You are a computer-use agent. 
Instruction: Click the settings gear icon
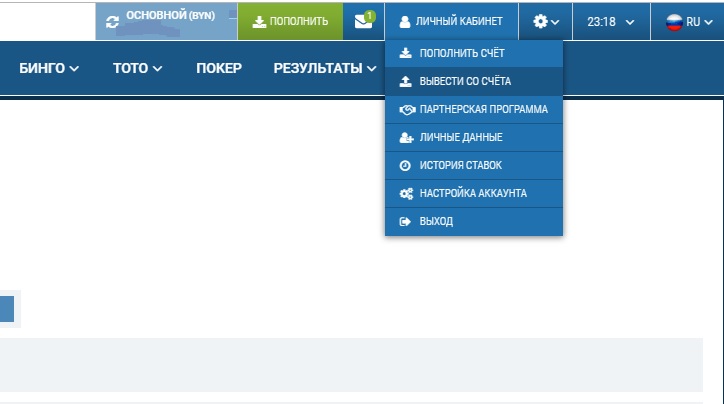pos(541,21)
